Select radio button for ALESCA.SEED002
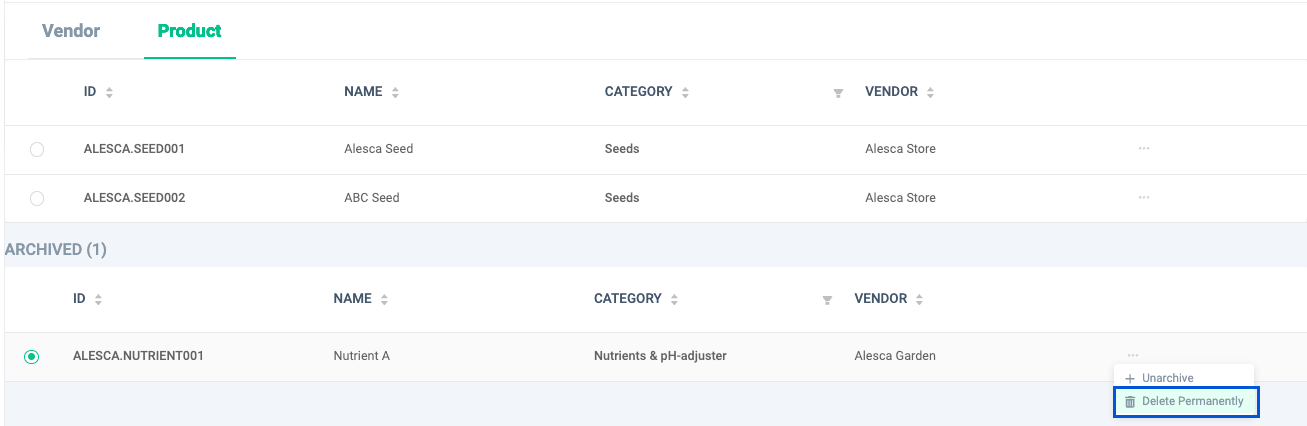Viewport: 1307px width, 426px height. click(x=37, y=198)
